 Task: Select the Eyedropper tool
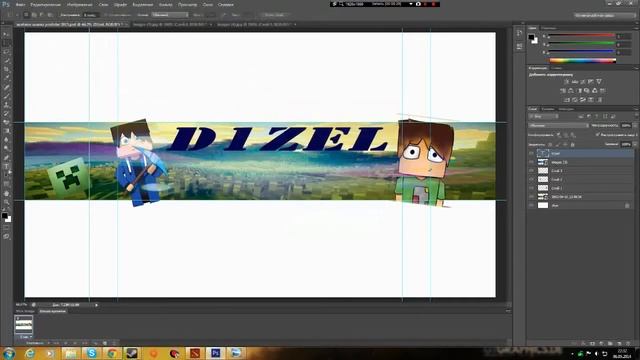[x=6, y=78]
